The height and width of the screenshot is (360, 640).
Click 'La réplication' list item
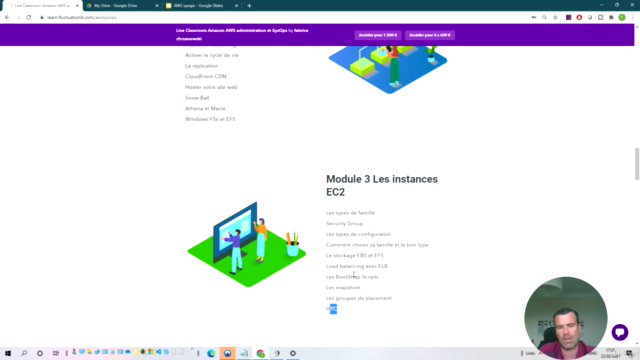click(201, 66)
